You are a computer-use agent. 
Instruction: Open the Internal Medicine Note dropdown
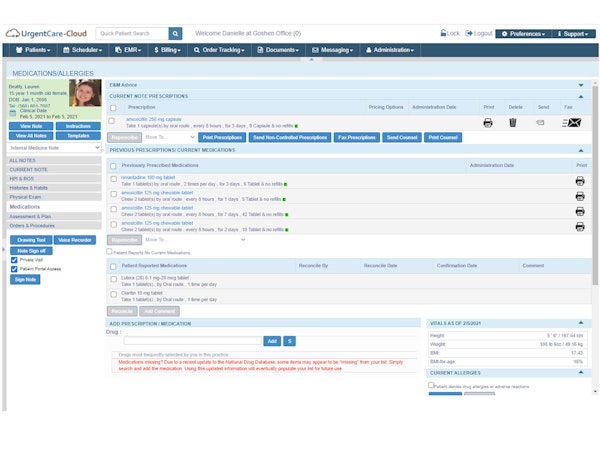click(54, 147)
